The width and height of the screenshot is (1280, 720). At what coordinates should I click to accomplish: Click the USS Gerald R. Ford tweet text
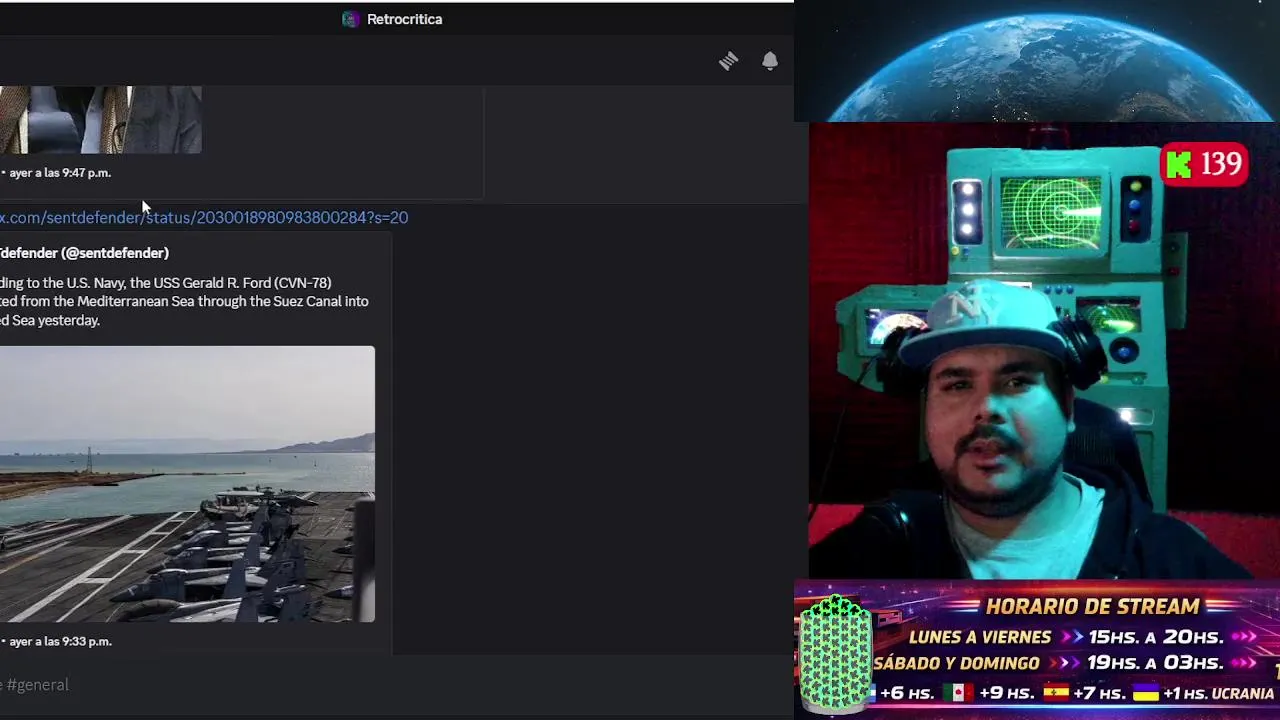click(184, 302)
